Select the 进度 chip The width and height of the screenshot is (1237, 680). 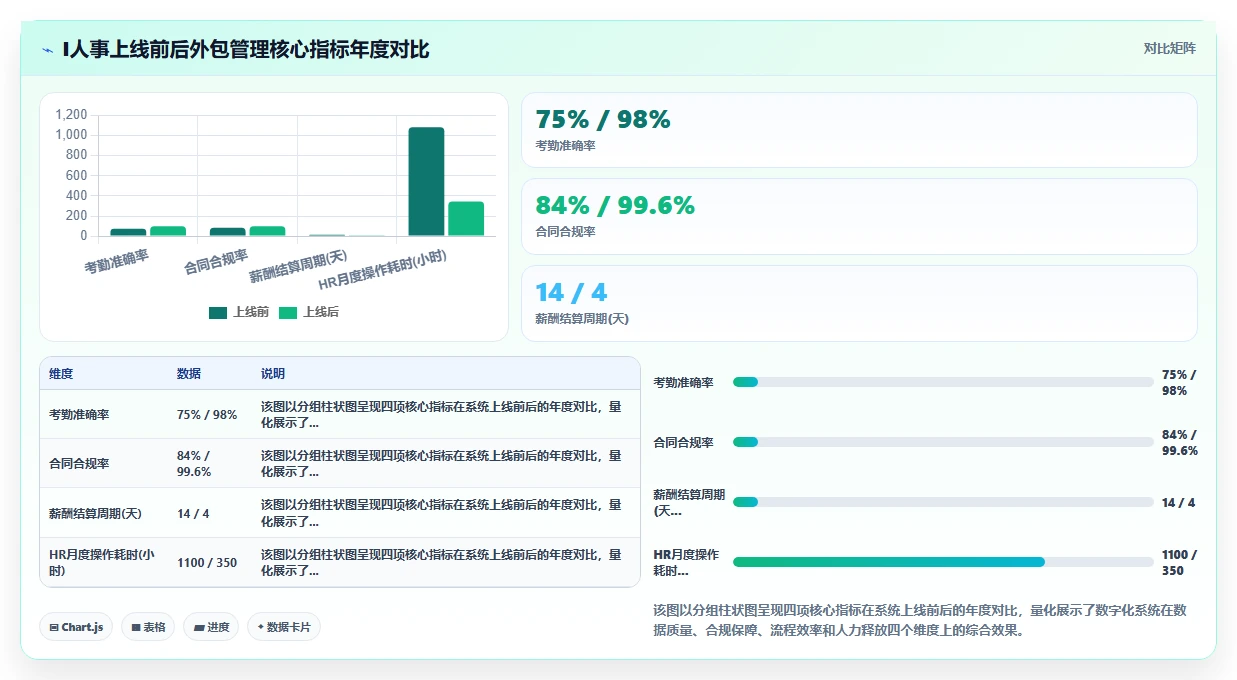pyautogui.click(x=211, y=627)
